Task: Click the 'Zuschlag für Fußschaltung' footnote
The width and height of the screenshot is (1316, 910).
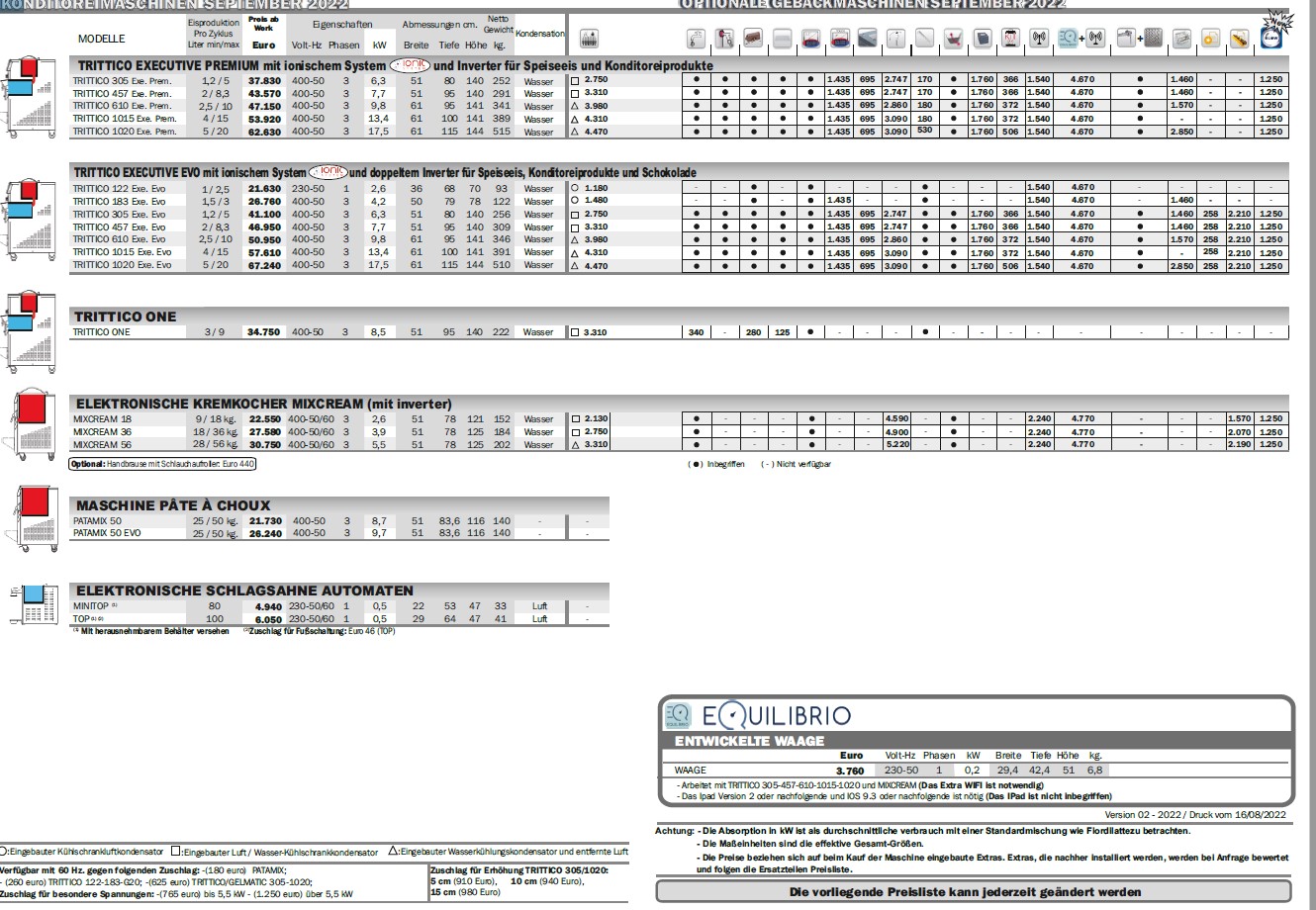Action: 322,631
